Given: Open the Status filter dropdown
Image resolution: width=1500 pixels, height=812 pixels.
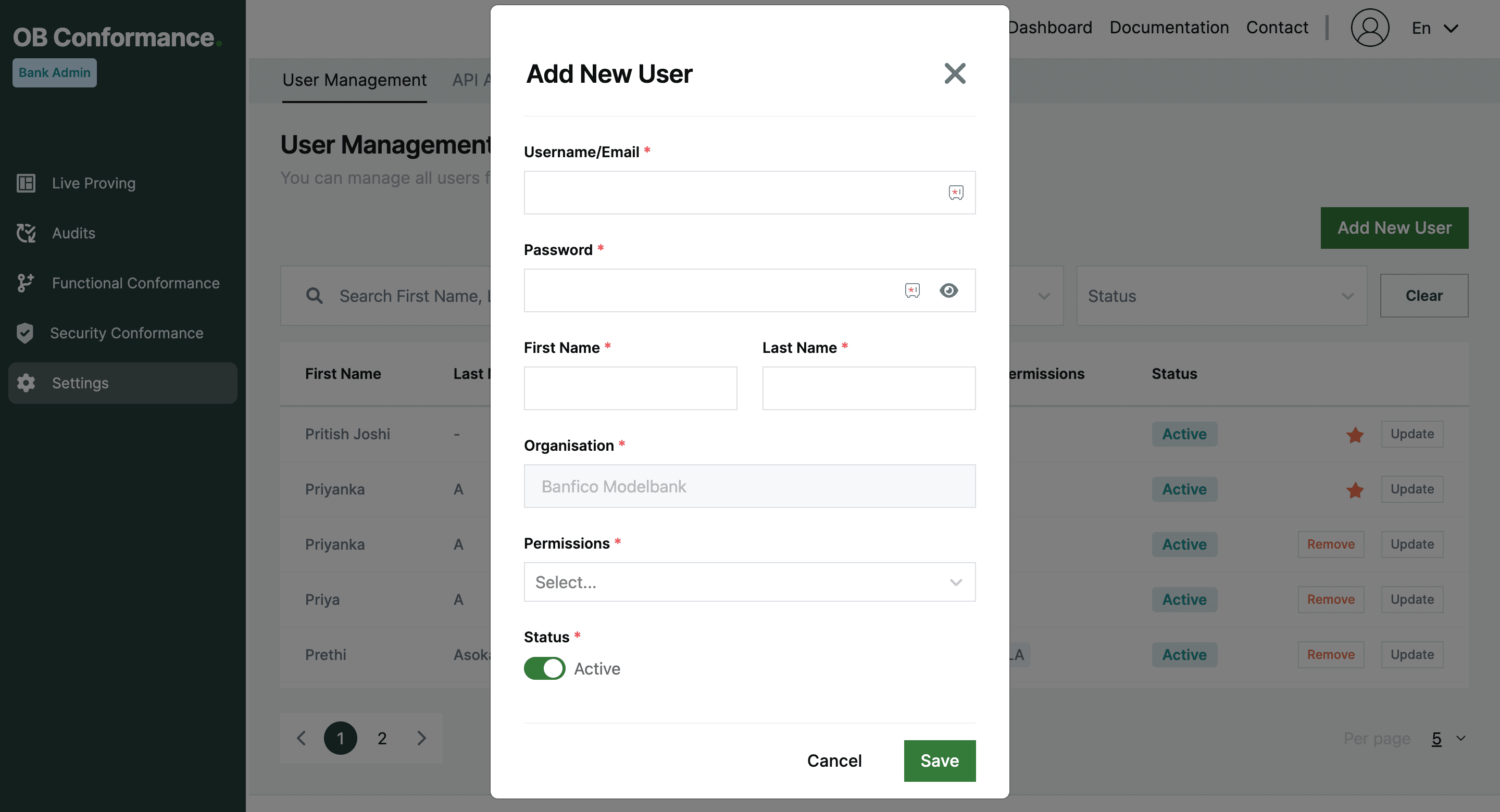Looking at the screenshot, I should 1221,296.
